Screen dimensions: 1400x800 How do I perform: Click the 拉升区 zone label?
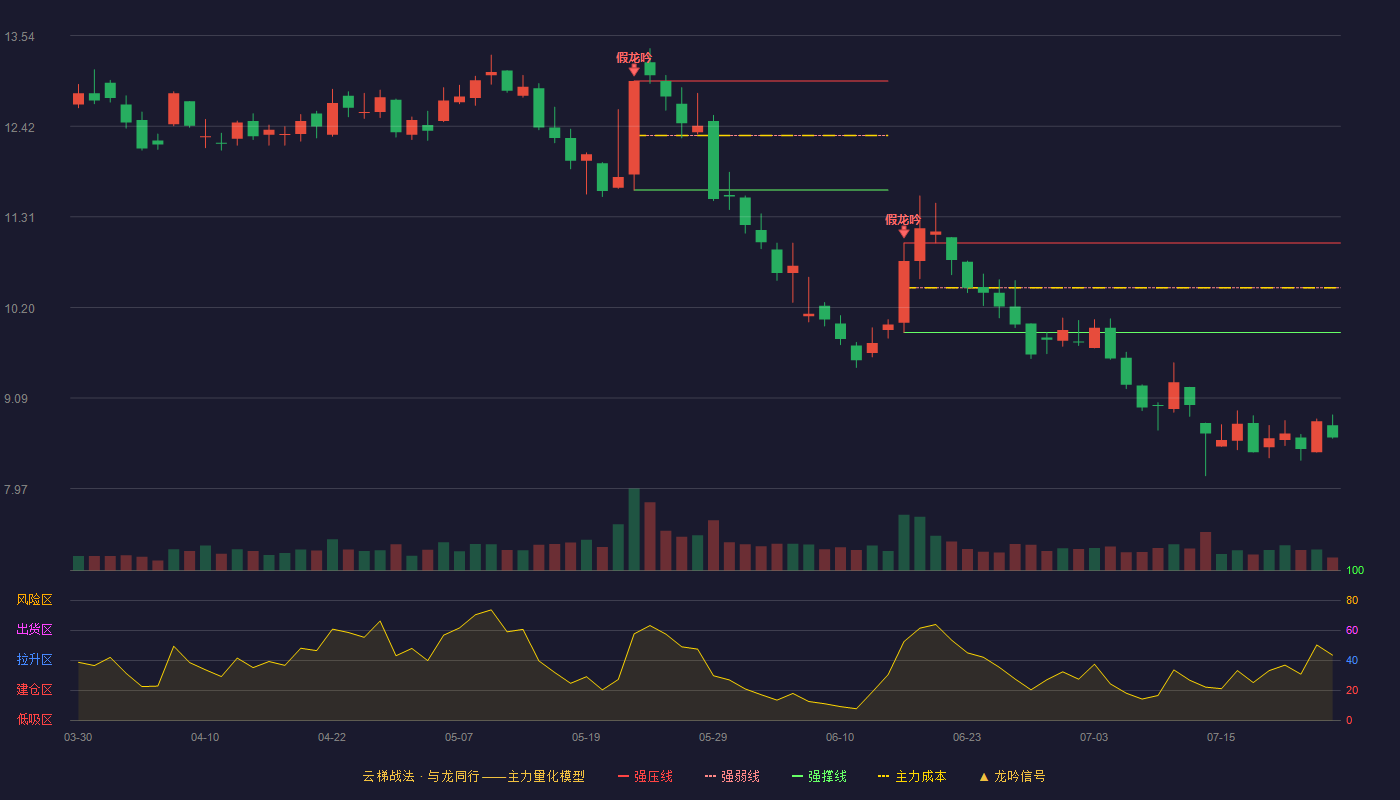34,660
